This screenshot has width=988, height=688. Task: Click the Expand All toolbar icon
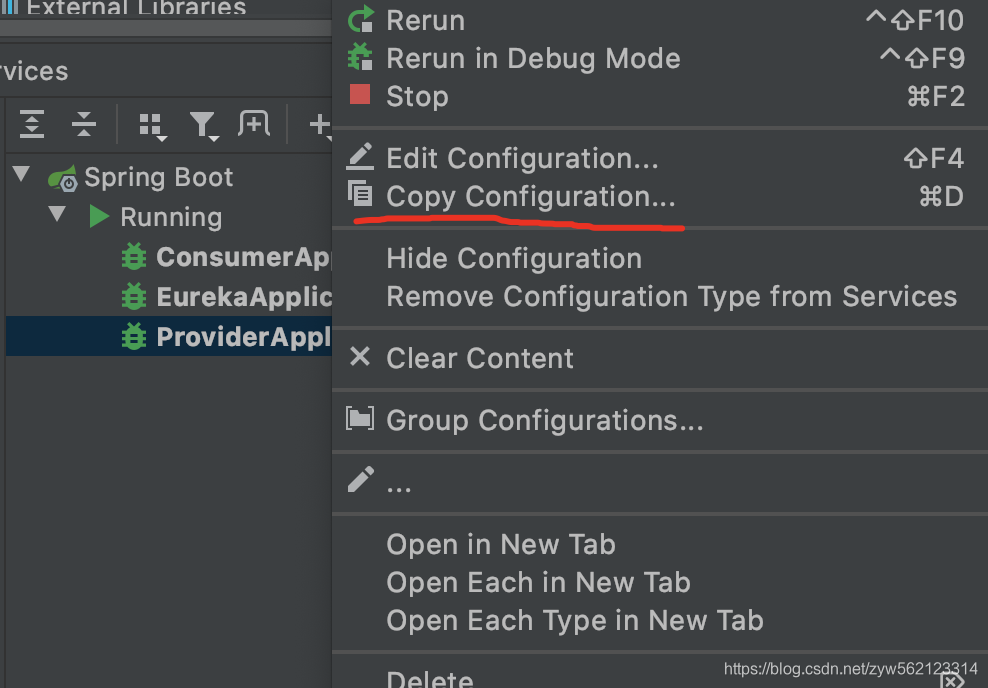(x=32, y=123)
